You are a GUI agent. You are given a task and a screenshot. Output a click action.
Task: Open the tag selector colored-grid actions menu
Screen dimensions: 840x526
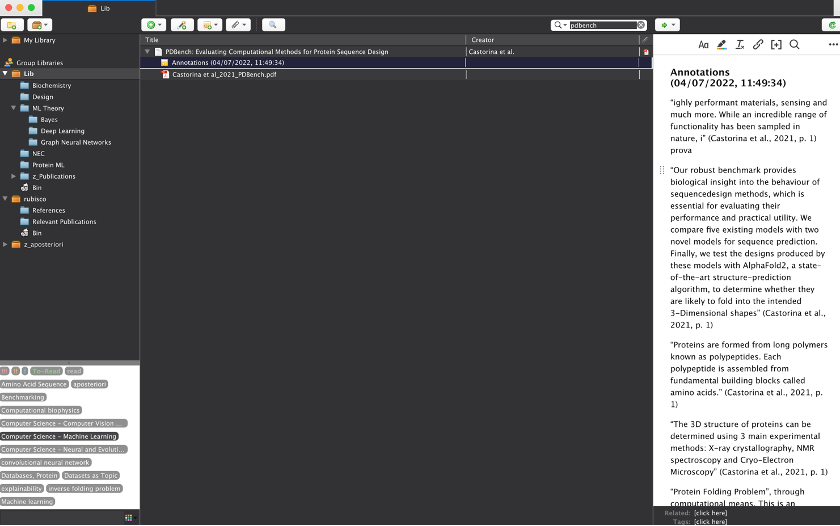129,517
